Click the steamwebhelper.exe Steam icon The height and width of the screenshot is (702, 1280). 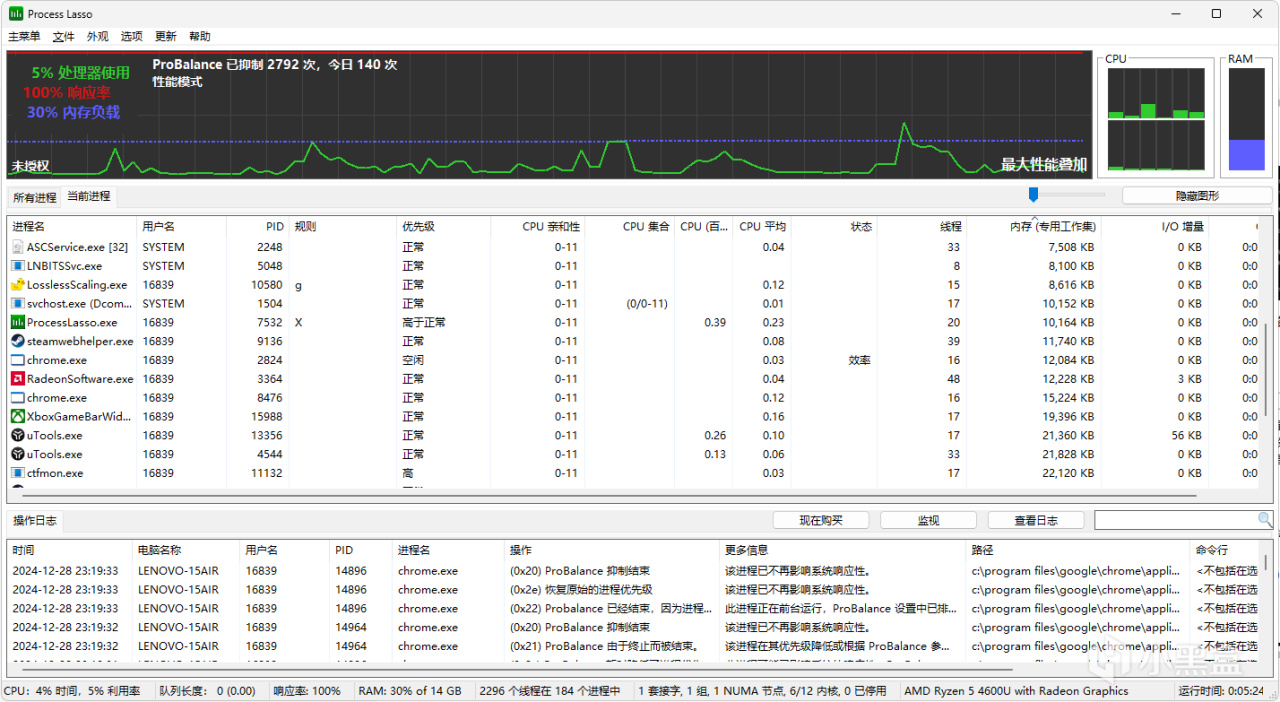pyautogui.click(x=18, y=341)
